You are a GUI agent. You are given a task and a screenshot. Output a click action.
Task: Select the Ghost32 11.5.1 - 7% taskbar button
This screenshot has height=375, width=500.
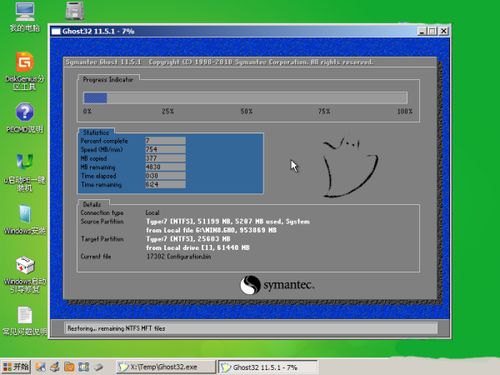point(268,367)
